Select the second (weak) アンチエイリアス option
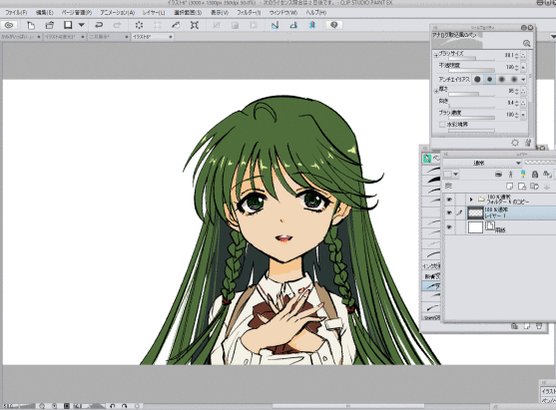556x410 pixels. pyautogui.click(x=490, y=79)
